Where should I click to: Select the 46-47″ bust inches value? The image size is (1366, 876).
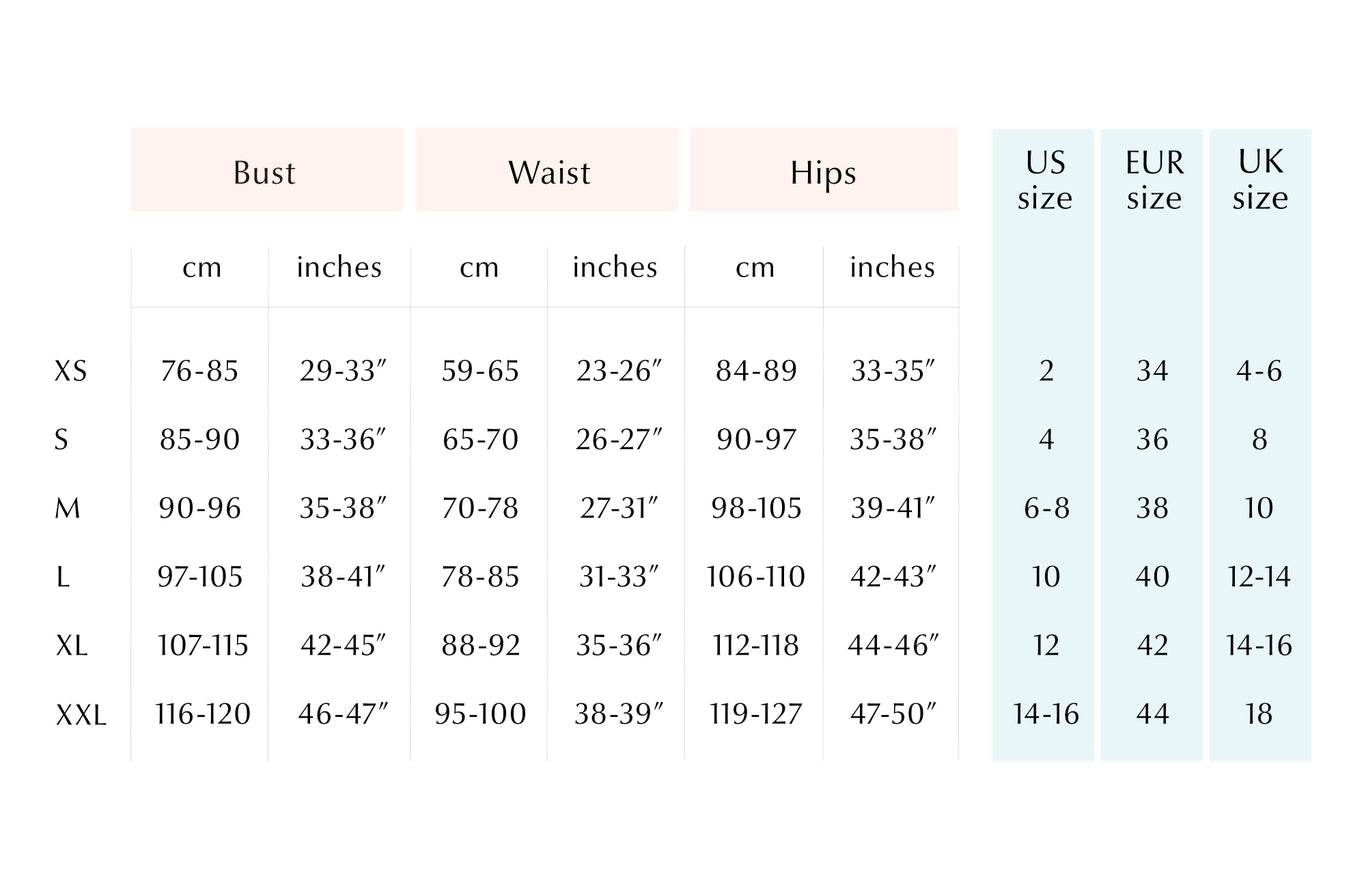(x=342, y=715)
